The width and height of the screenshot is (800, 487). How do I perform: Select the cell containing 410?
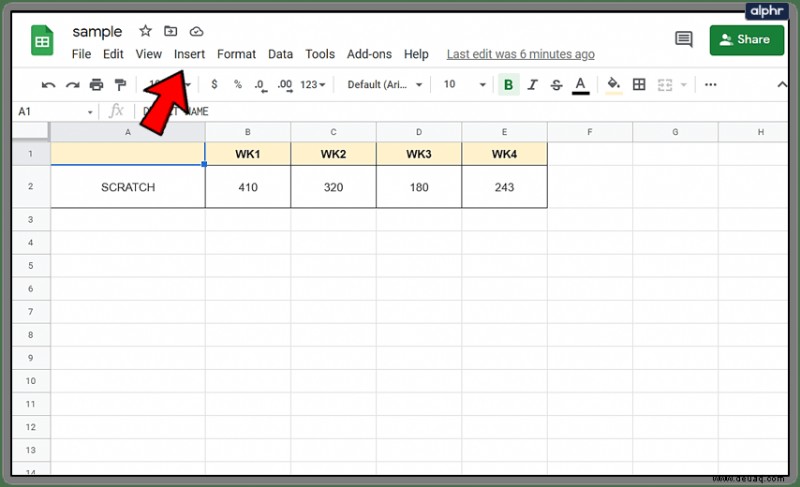248,187
